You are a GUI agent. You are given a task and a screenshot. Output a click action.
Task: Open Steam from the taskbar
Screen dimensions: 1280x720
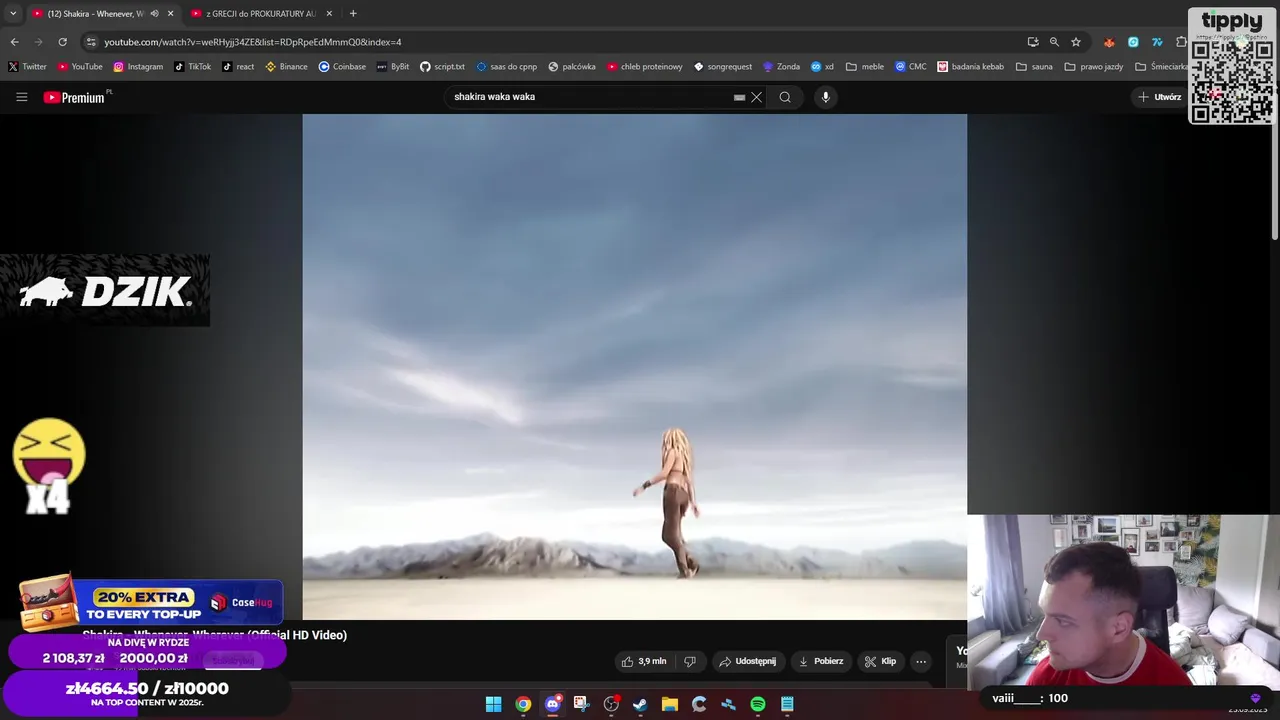click(640, 704)
